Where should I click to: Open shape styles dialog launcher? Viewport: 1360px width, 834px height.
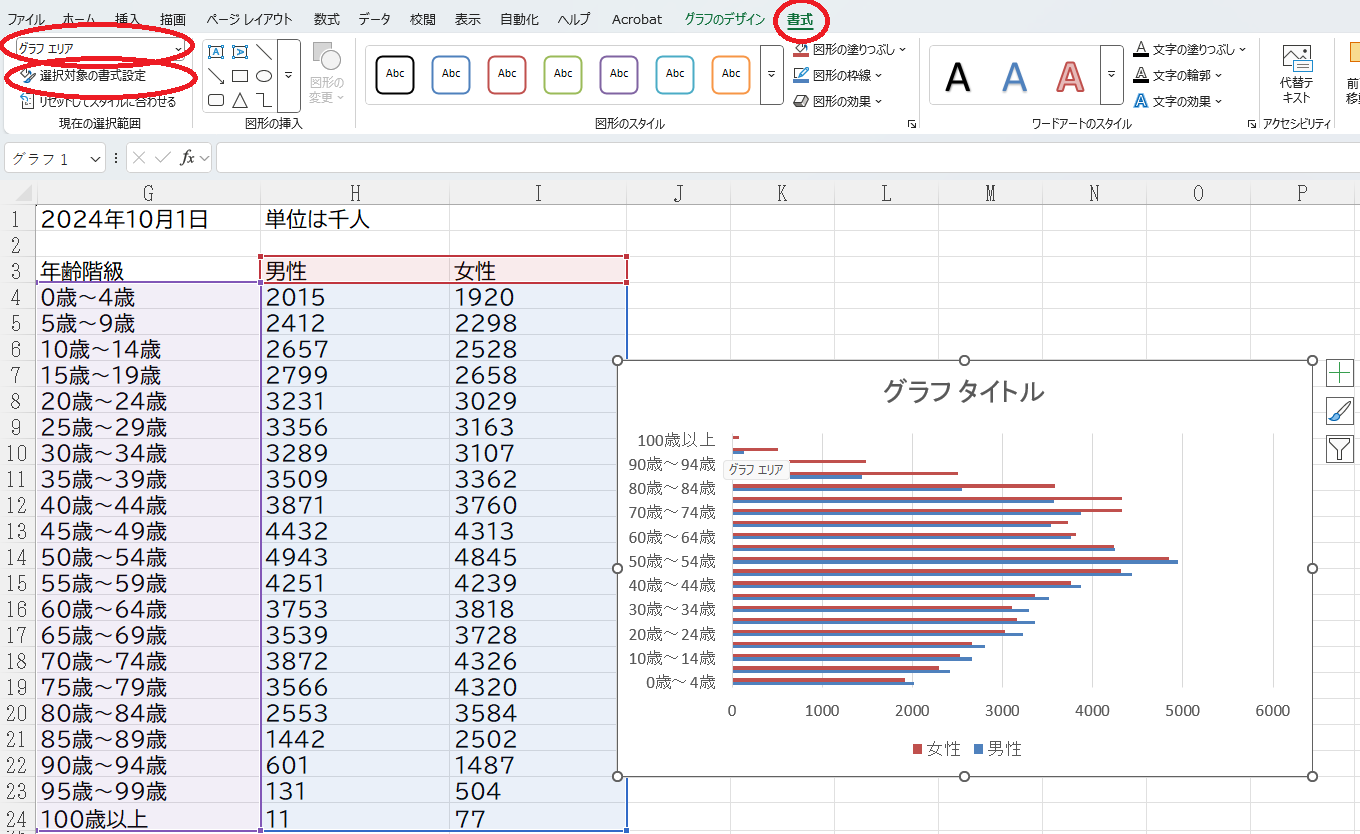click(911, 124)
